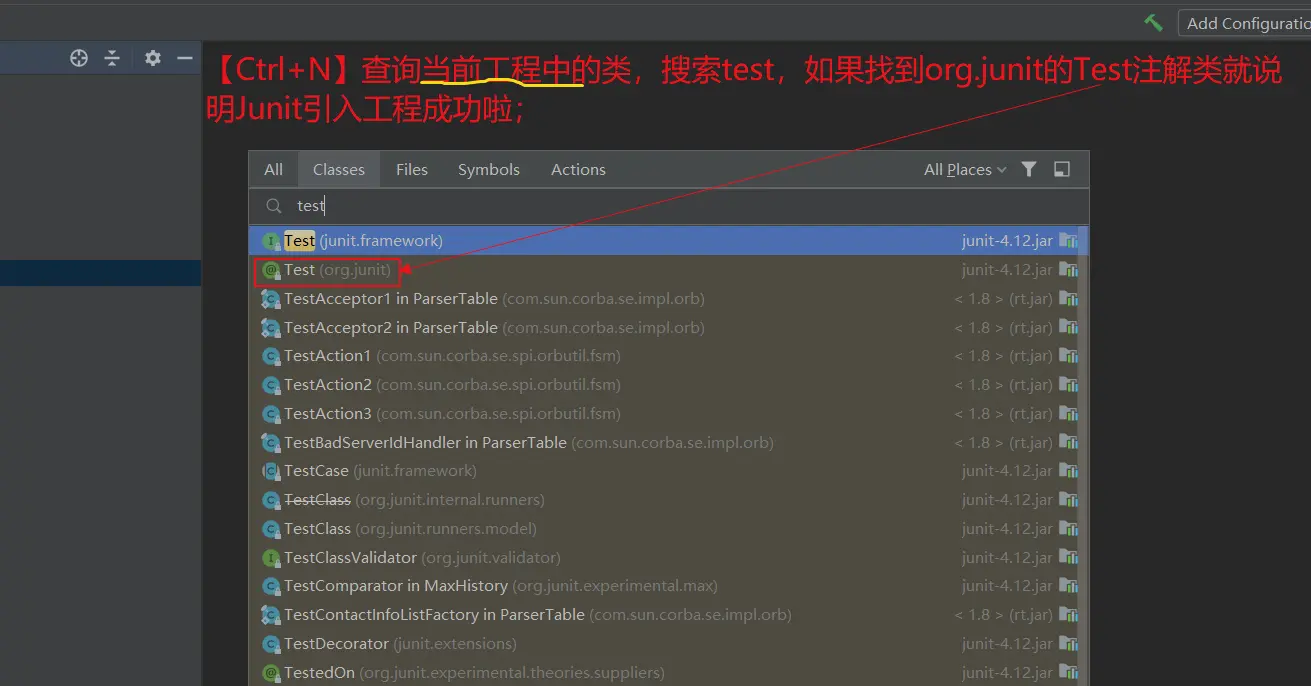This screenshot has width=1311, height=686.
Task: Click class icon beside TestAcceptor1
Action: tap(270, 299)
